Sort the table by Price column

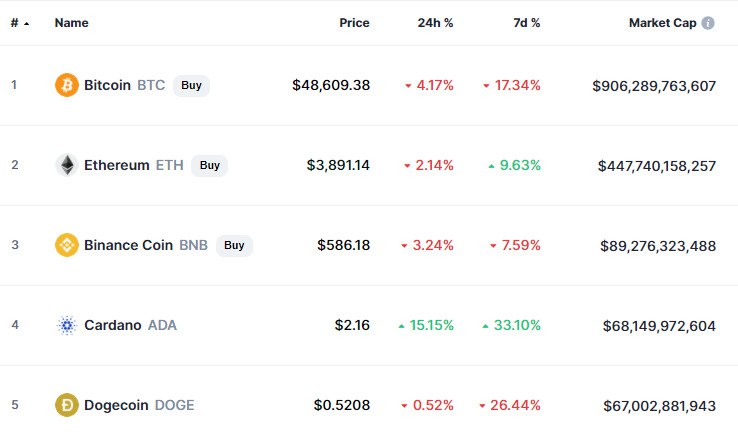click(x=354, y=23)
